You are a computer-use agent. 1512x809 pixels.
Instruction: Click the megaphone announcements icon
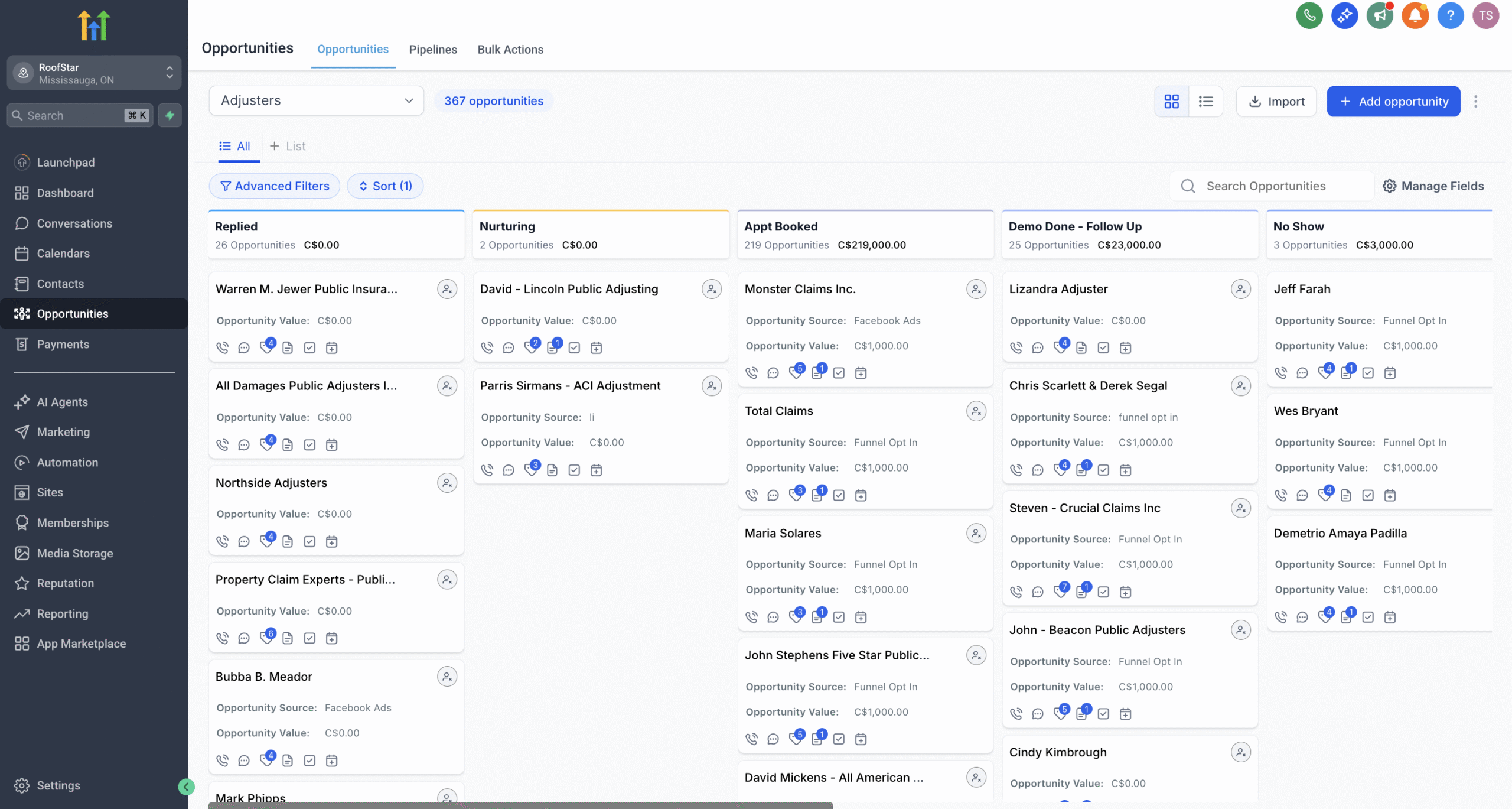(1380, 15)
